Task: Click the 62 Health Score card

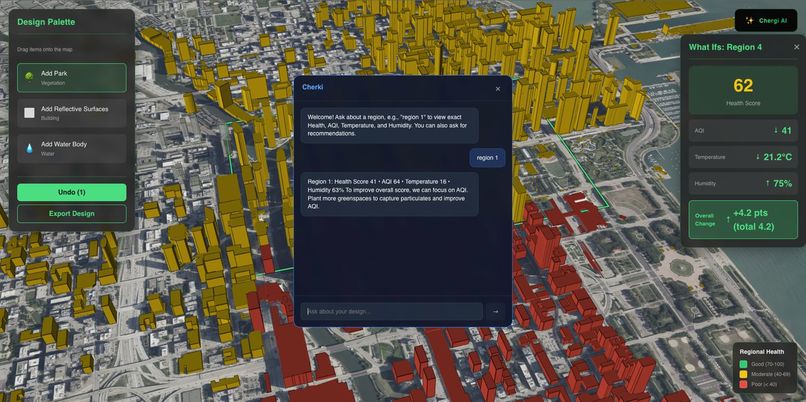Action: 743,90
